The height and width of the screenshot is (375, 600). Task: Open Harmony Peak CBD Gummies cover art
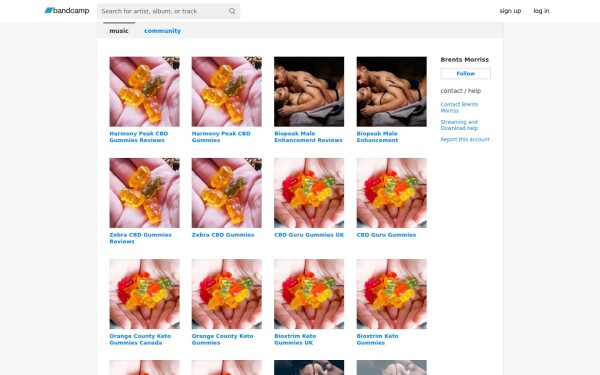coord(227,91)
